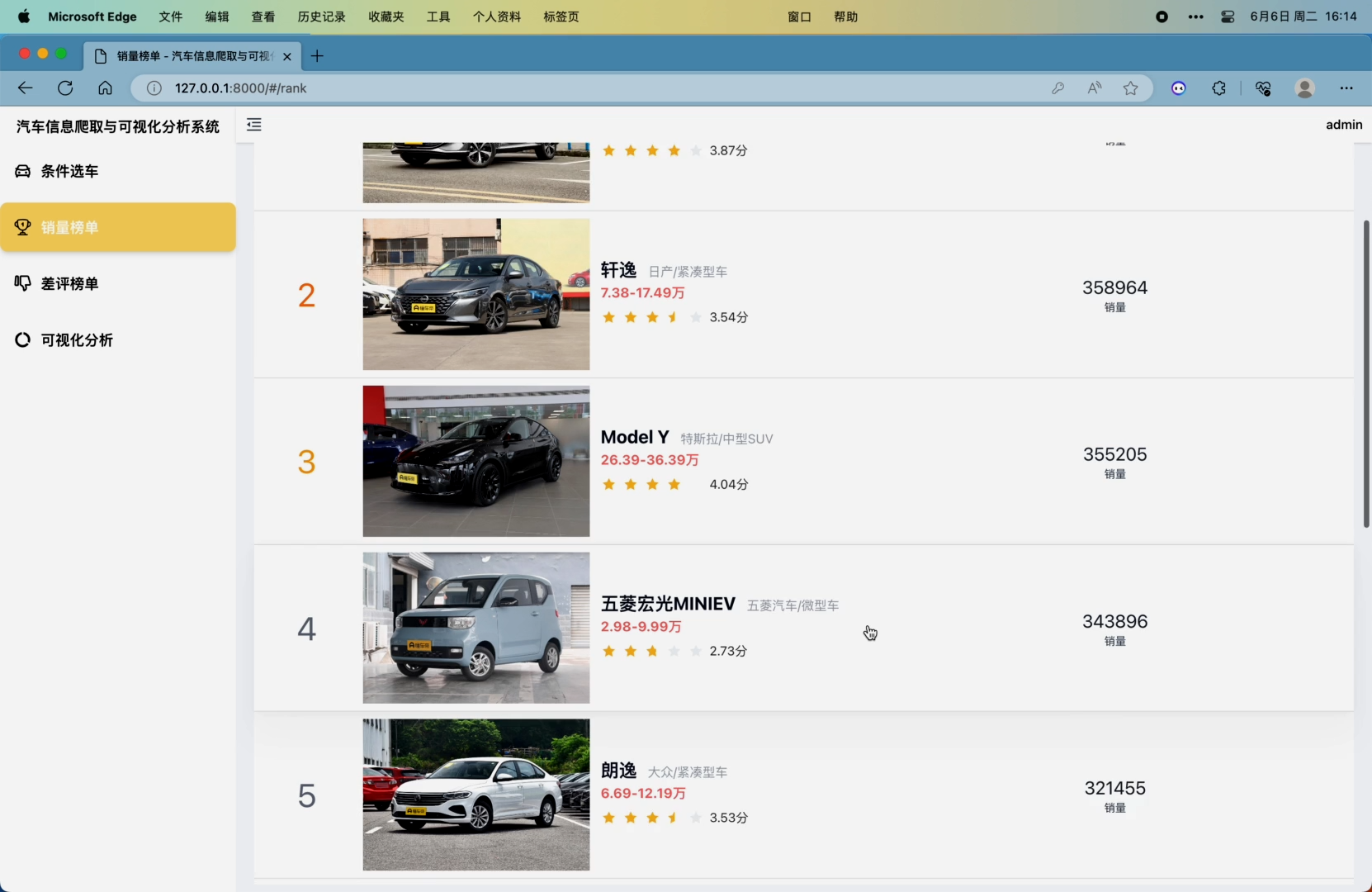Viewport: 1372px width, 892px height.
Task: Click the thumbs-down icon beside 差评榜单
Action: 23,283
